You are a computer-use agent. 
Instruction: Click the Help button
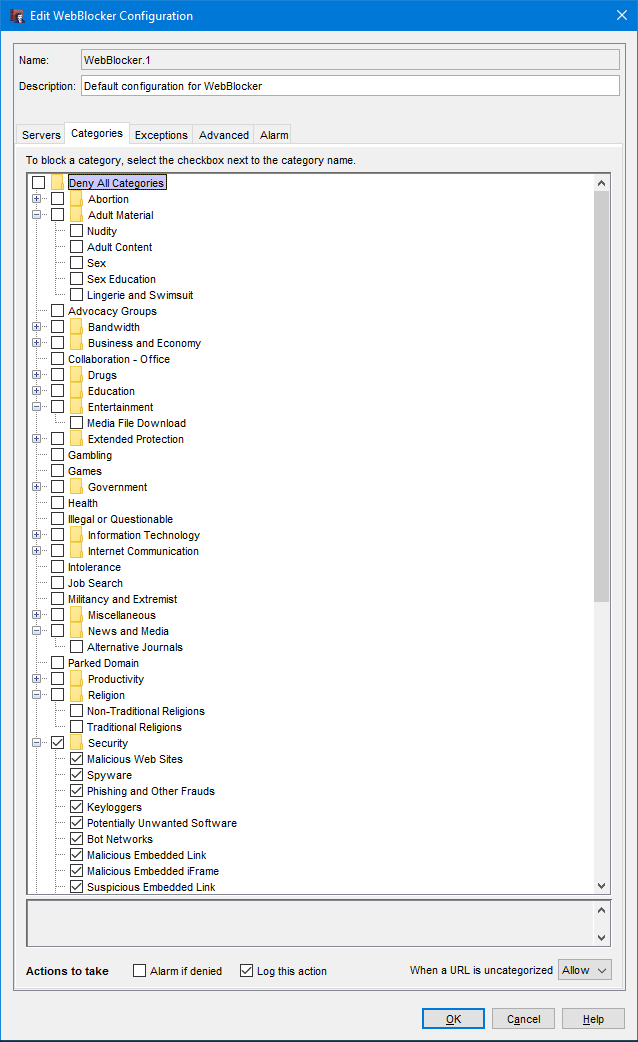(x=593, y=1019)
